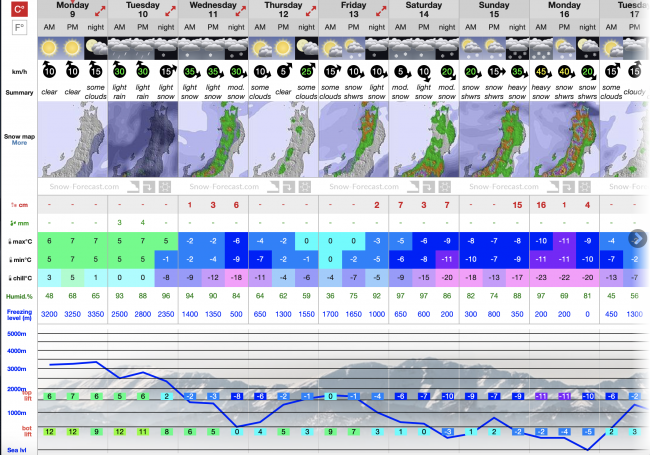The height and width of the screenshot is (455, 650).
Task: Click the moon-and-clouds icon for Monday 9 night
Action: coord(96,48)
